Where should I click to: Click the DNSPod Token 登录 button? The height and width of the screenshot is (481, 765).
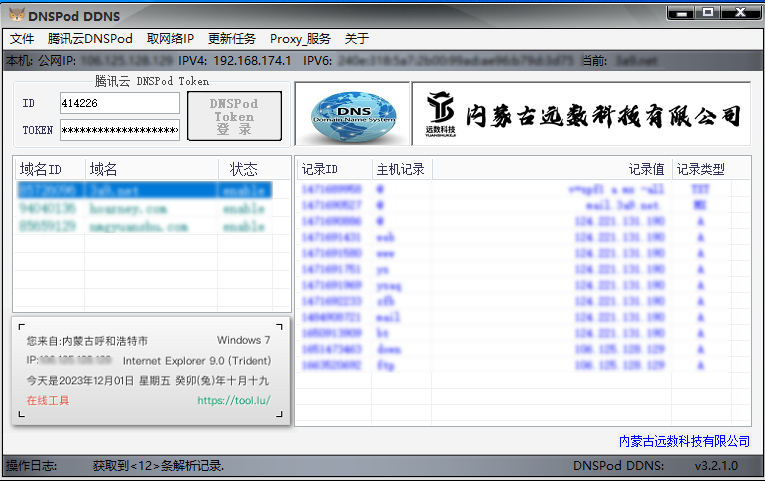tap(234, 116)
